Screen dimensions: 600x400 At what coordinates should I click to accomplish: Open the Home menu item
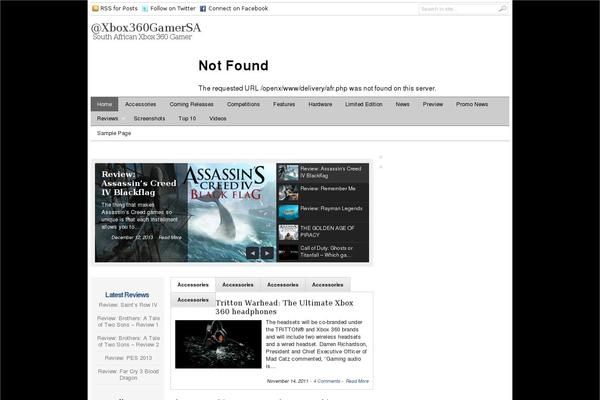pyautogui.click(x=104, y=104)
